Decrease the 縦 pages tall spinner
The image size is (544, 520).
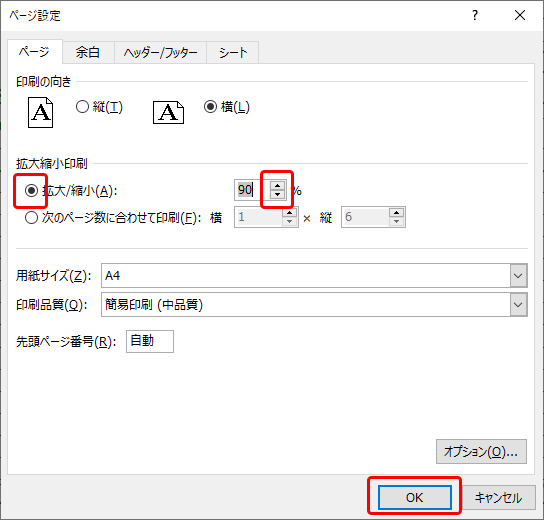click(396, 221)
